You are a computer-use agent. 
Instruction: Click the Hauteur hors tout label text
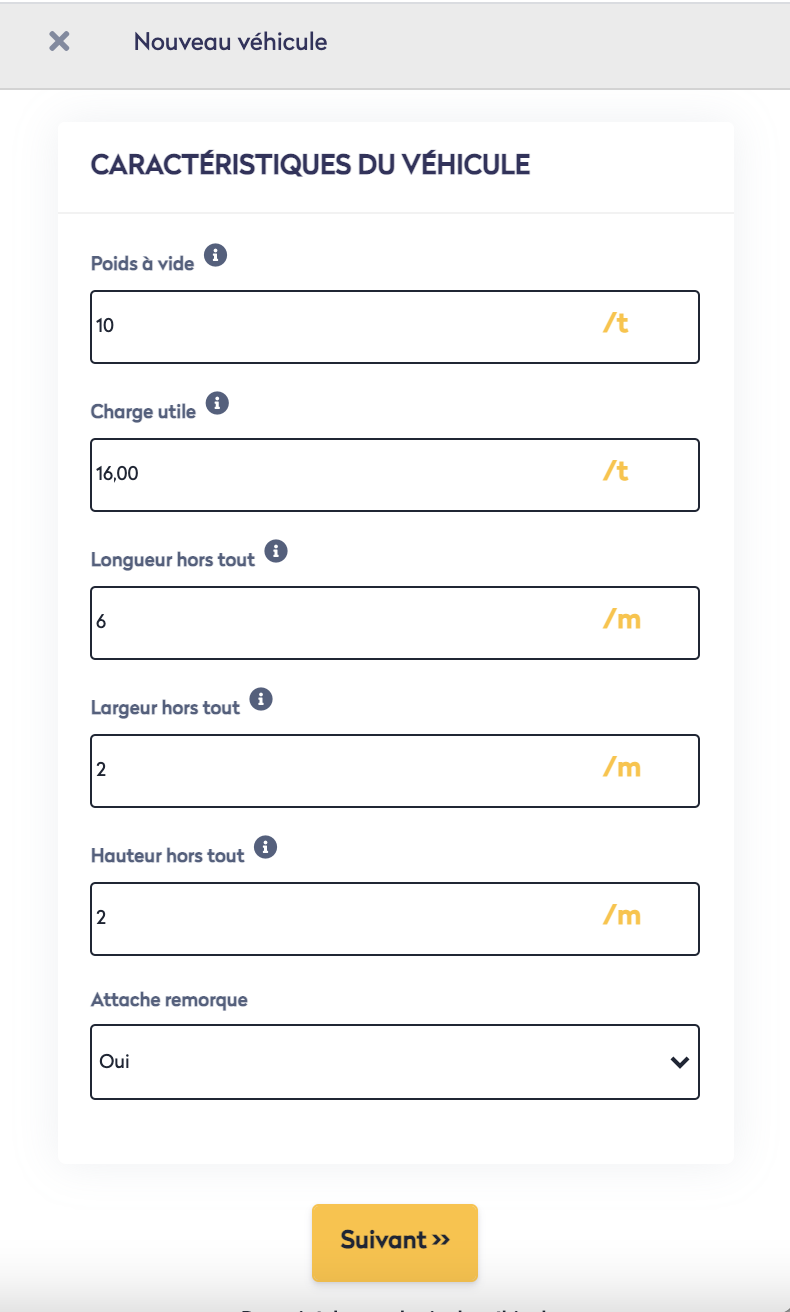(x=167, y=856)
